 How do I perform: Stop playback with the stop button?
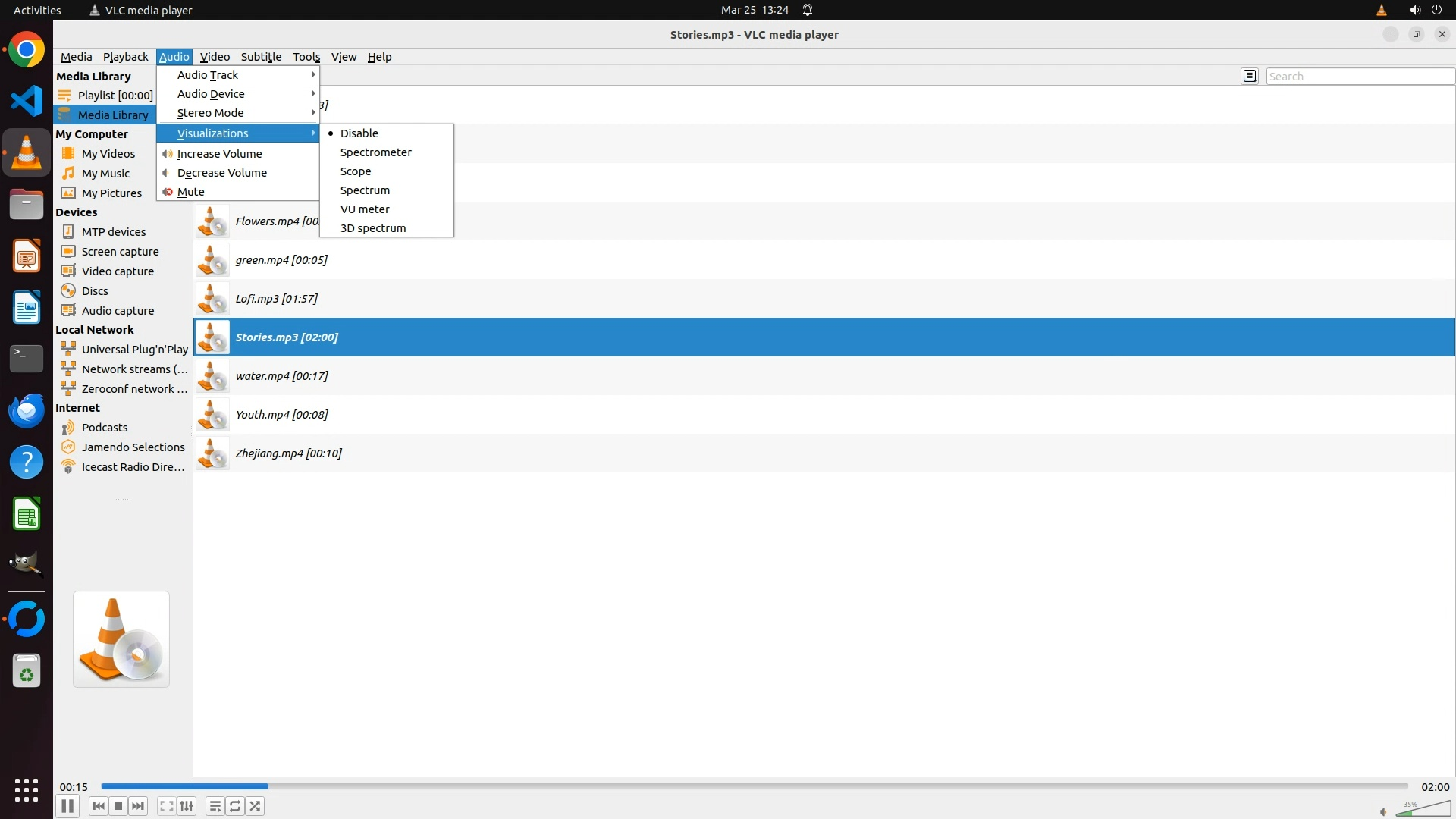118,806
